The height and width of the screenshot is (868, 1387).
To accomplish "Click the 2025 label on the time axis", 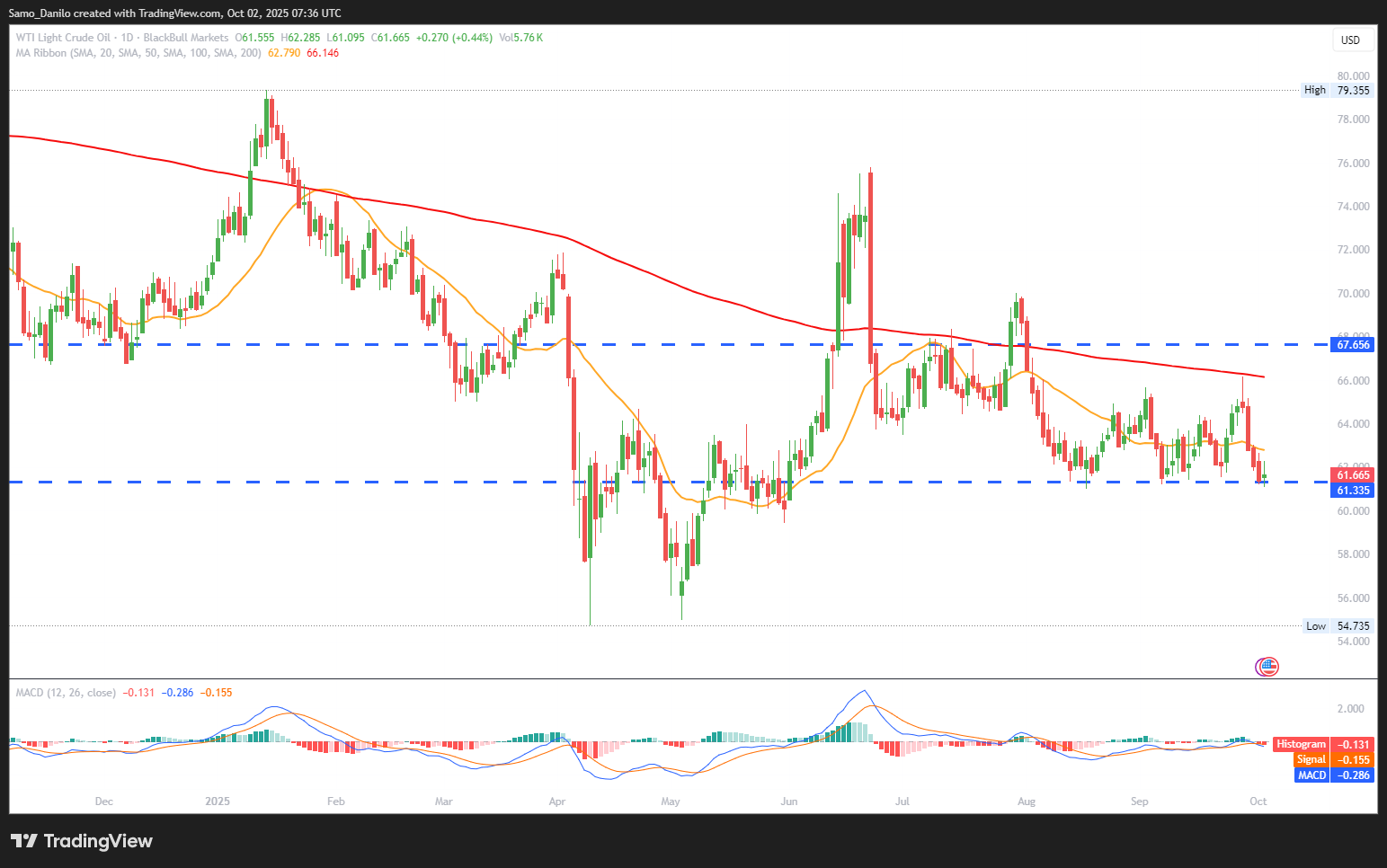I will [218, 802].
